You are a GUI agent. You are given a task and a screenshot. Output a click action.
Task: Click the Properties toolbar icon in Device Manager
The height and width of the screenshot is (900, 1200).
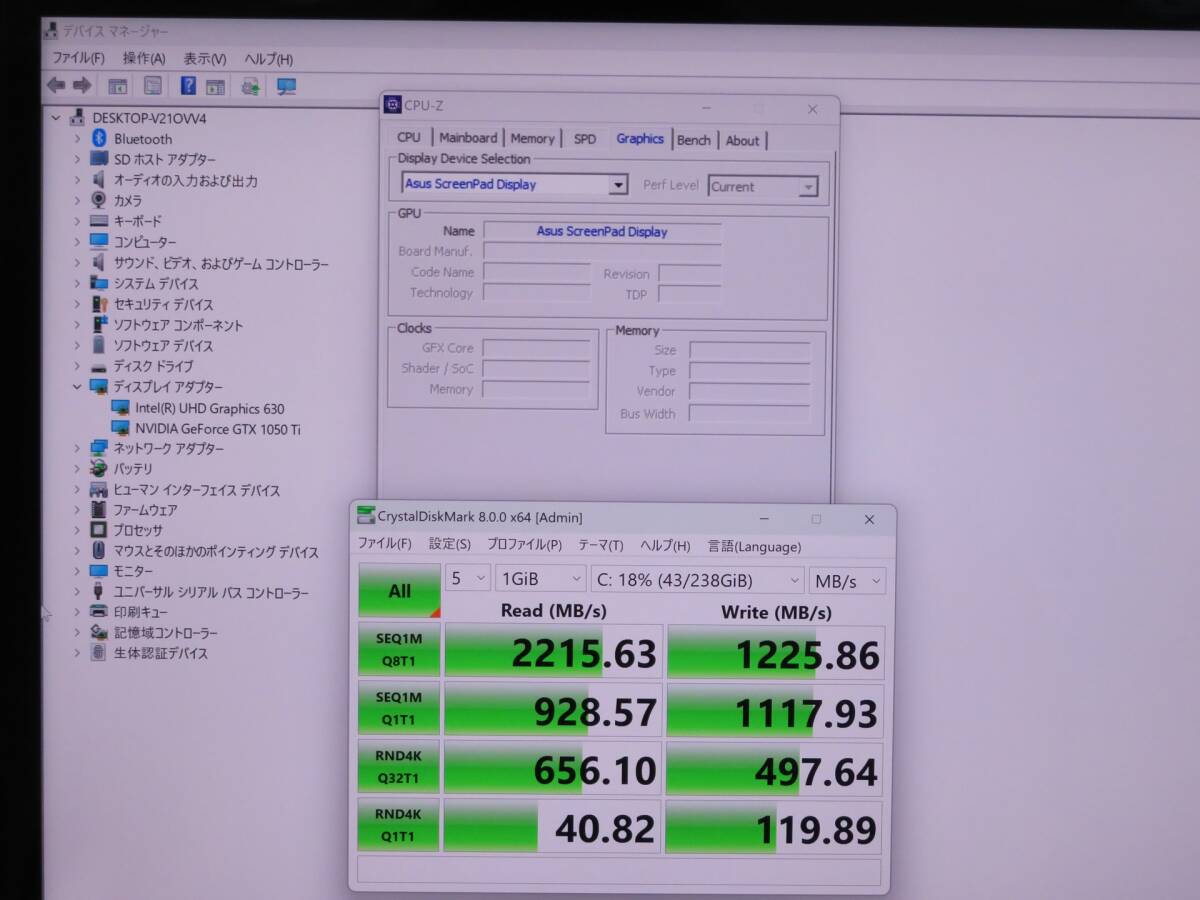coord(153,86)
